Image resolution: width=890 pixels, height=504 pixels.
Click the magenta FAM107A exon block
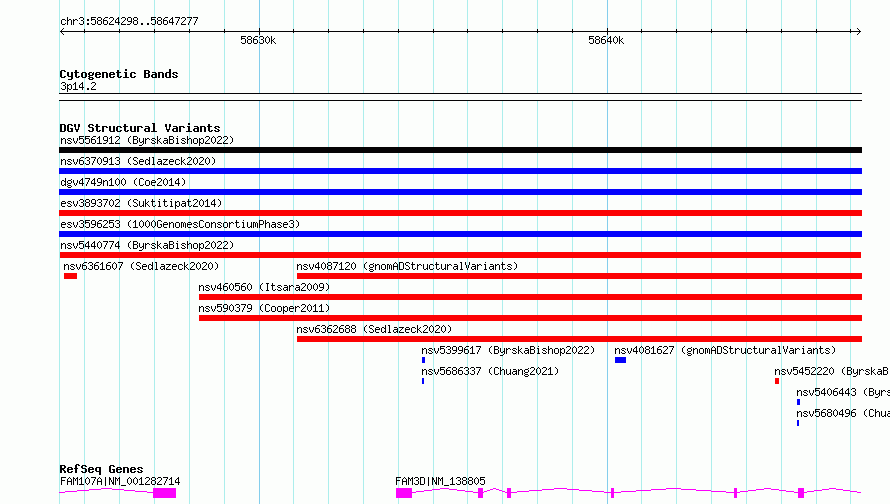click(165, 493)
